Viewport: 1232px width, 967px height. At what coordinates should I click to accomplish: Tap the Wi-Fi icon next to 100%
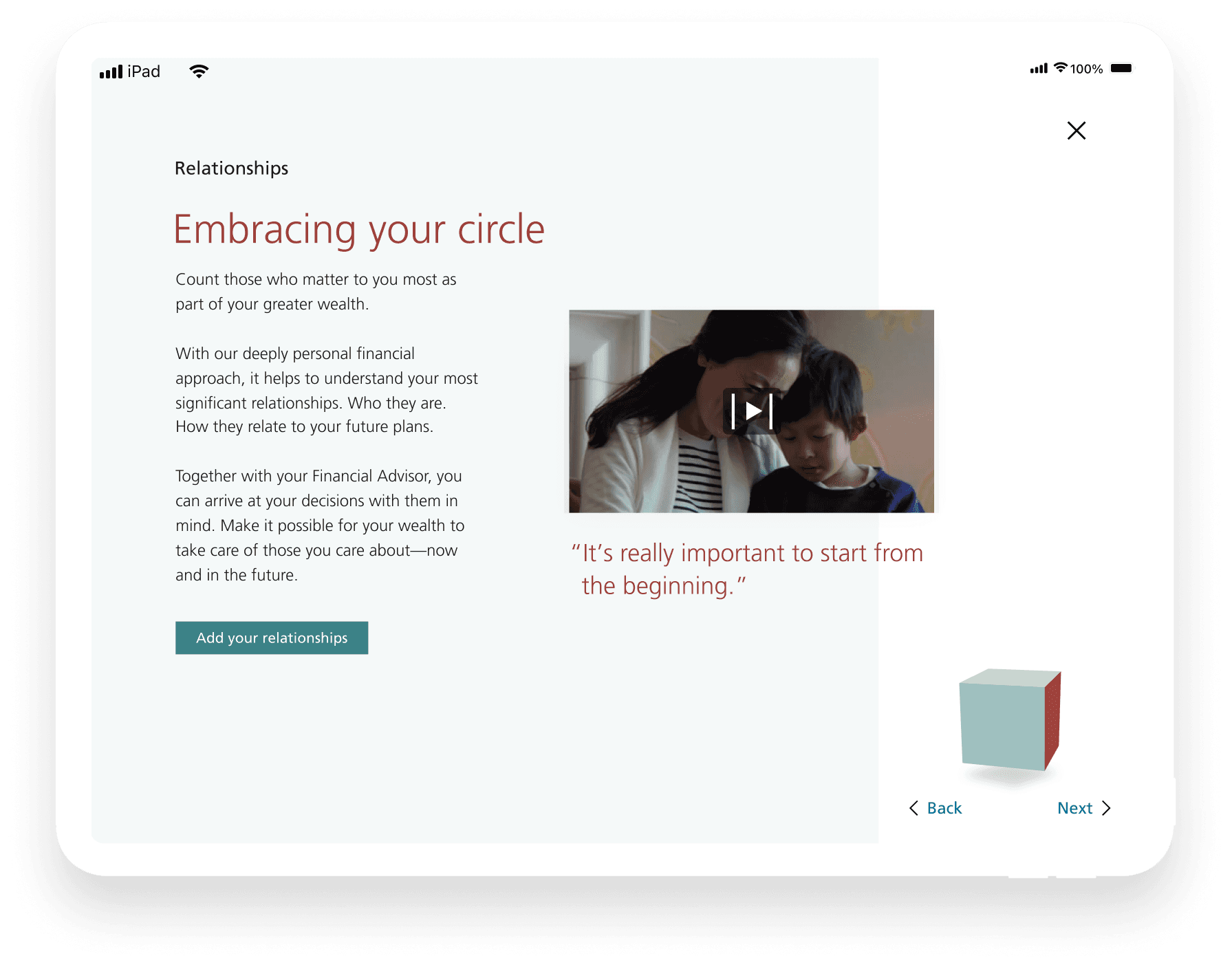click(x=1061, y=67)
